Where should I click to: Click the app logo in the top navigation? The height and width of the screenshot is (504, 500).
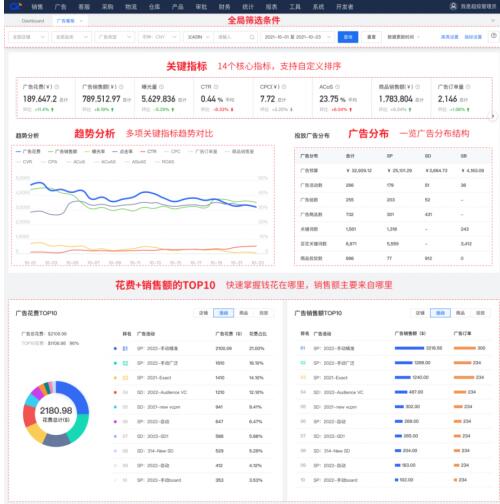(16, 6)
